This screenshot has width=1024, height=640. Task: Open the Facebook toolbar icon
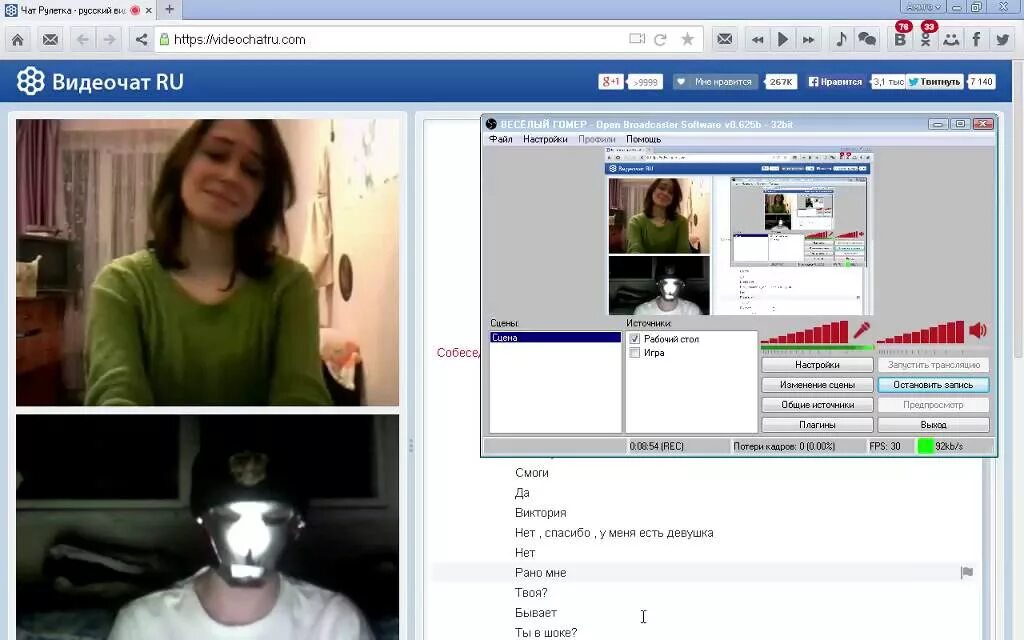976,40
